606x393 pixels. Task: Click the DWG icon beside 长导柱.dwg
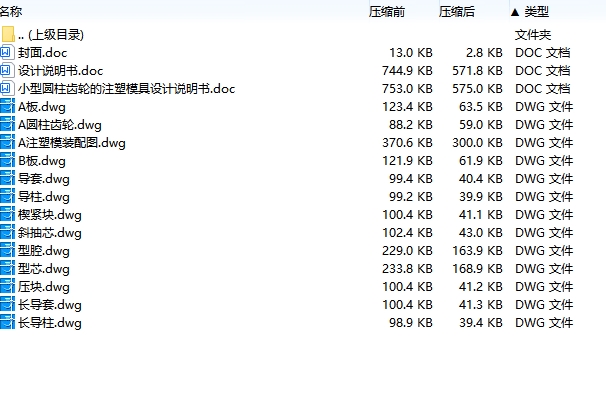point(7,323)
